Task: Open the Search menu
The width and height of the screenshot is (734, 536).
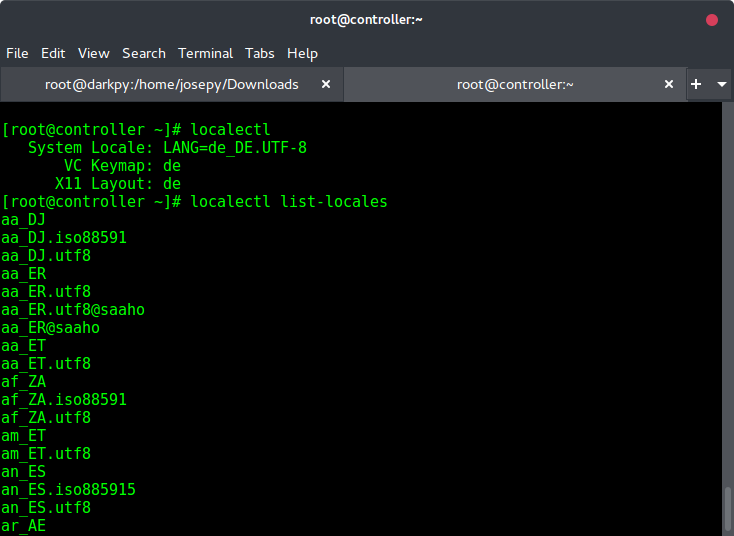Action: [x=144, y=53]
